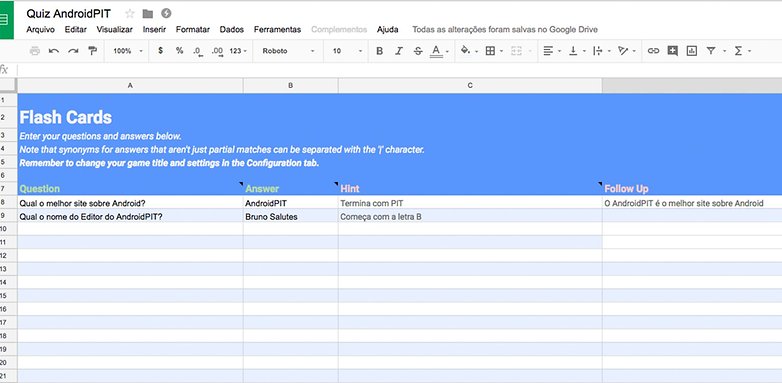Click the 'Todas as alterações foram salvas' status link

tap(505, 29)
